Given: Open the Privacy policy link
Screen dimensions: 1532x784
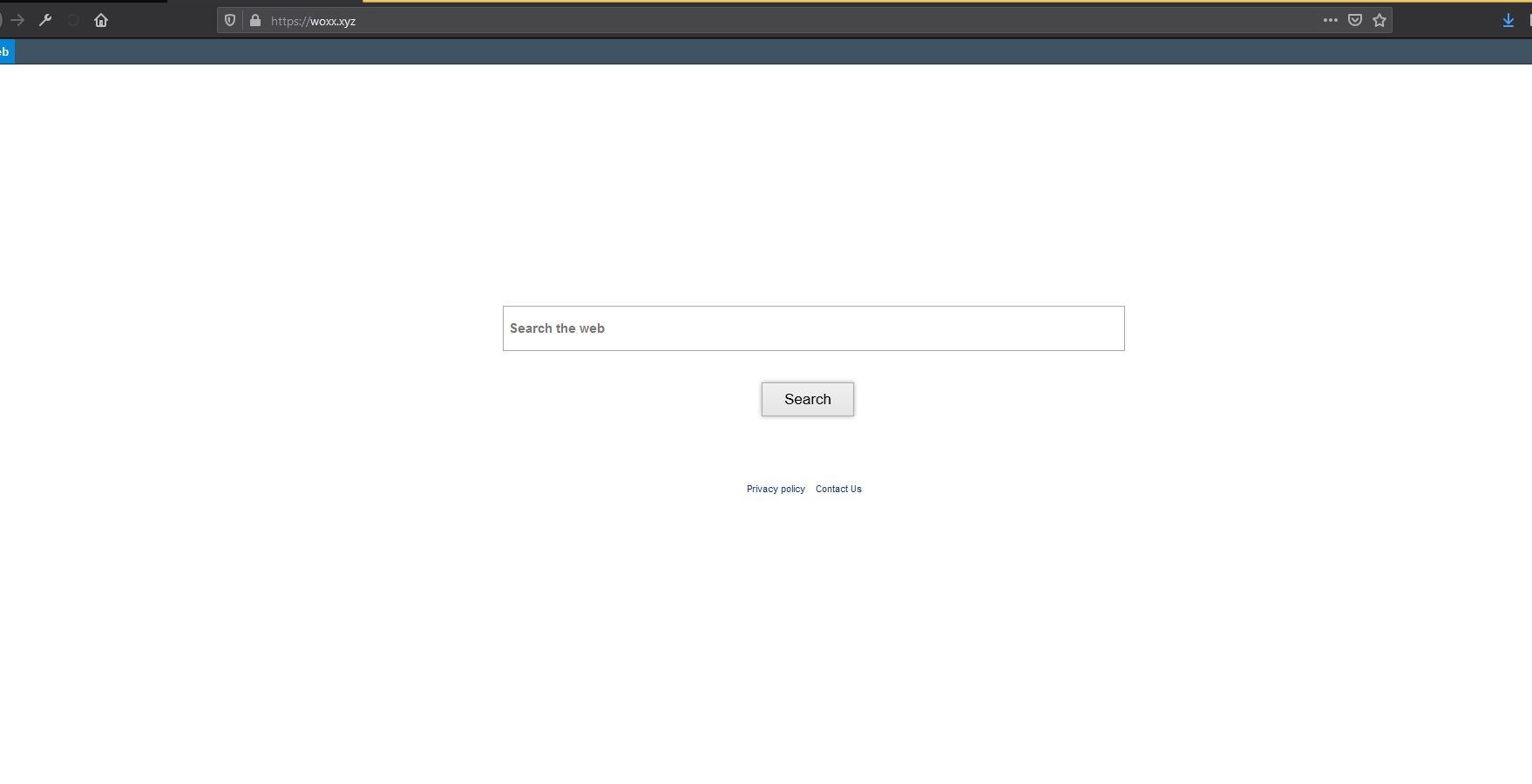Looking at the screenshot, I should coord(776,489).
